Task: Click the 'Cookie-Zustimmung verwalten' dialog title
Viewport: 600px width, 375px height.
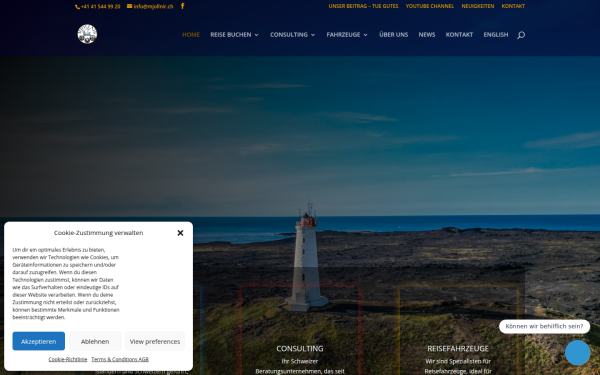Action: click(x=98, y=233)
